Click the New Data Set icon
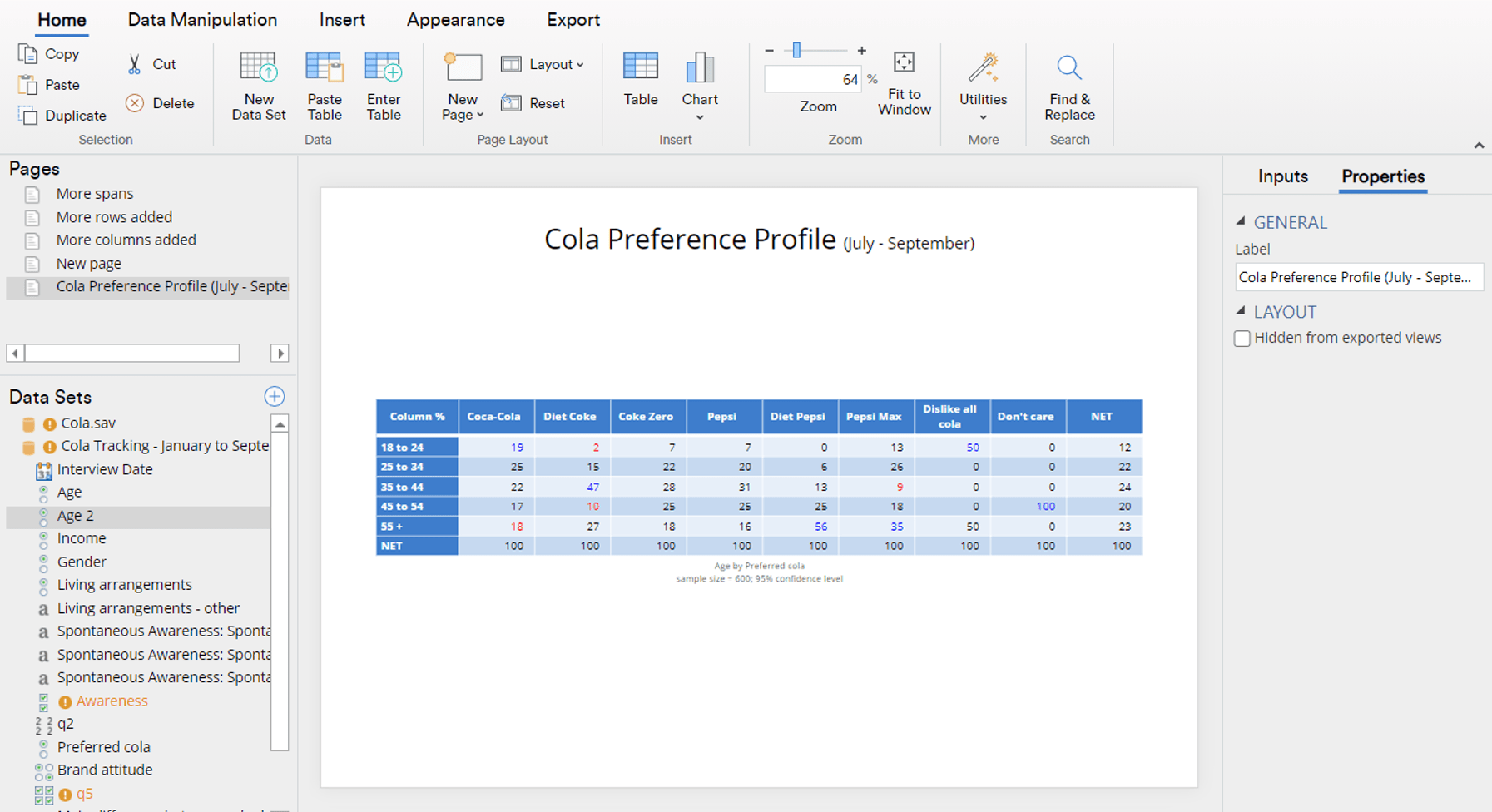Image resolution: width=1492 pixels, height=812 pixels. pyautogui.click(x=259, y=67)
